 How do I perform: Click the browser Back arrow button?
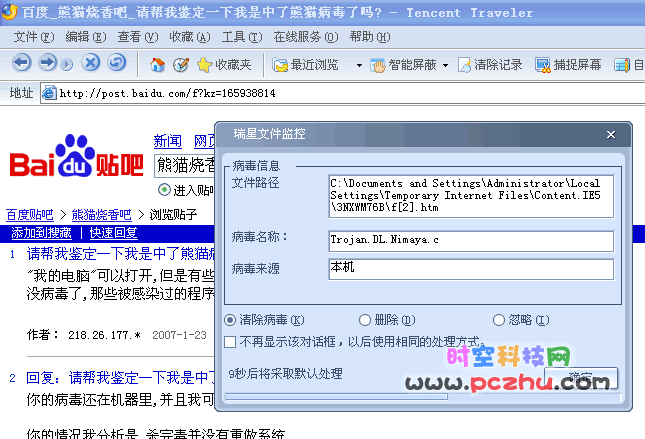click(x=21, y=63)
